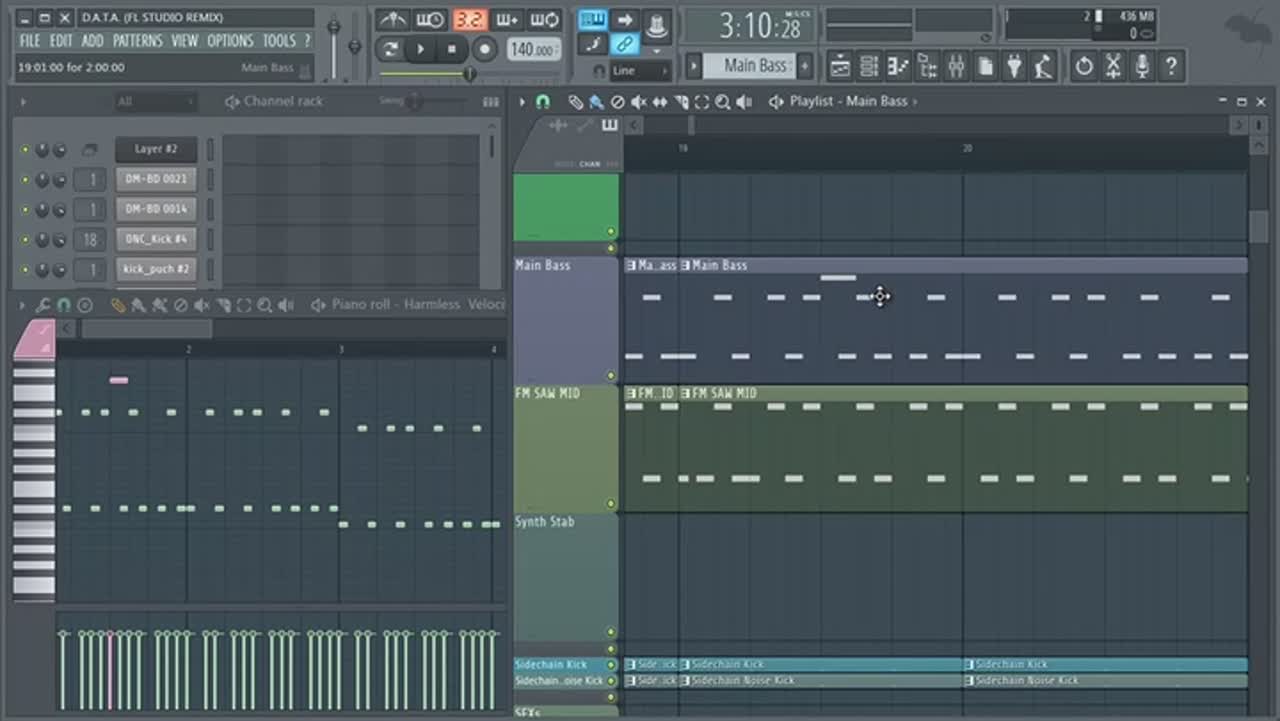Click the record button in transport
Screen dimensions: 1280x721
[485, 49]
